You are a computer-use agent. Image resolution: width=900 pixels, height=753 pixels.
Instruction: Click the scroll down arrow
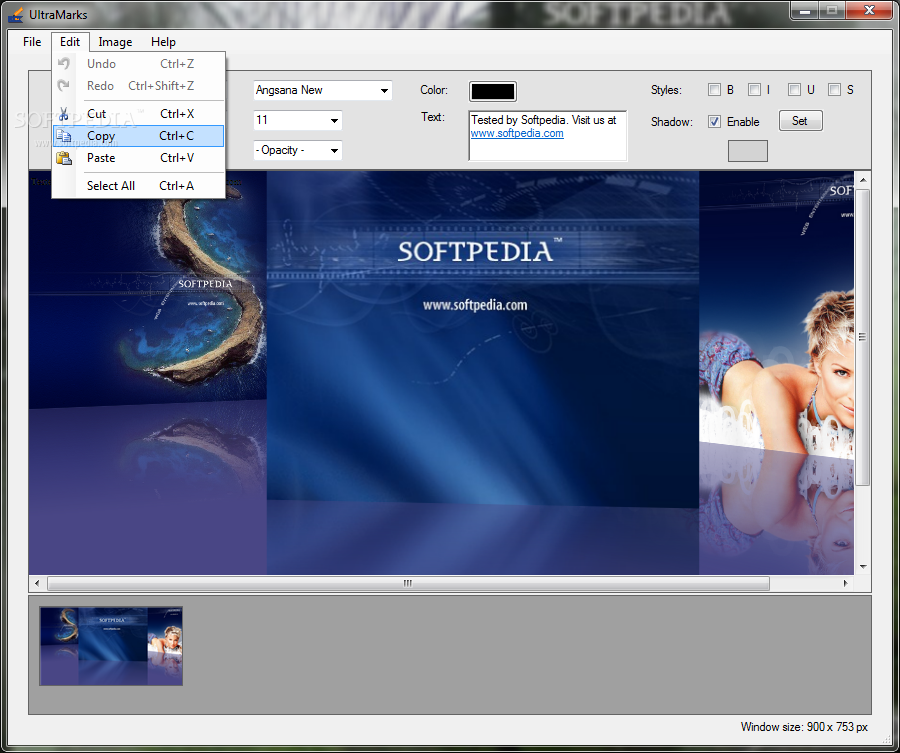tap(863, 566)
